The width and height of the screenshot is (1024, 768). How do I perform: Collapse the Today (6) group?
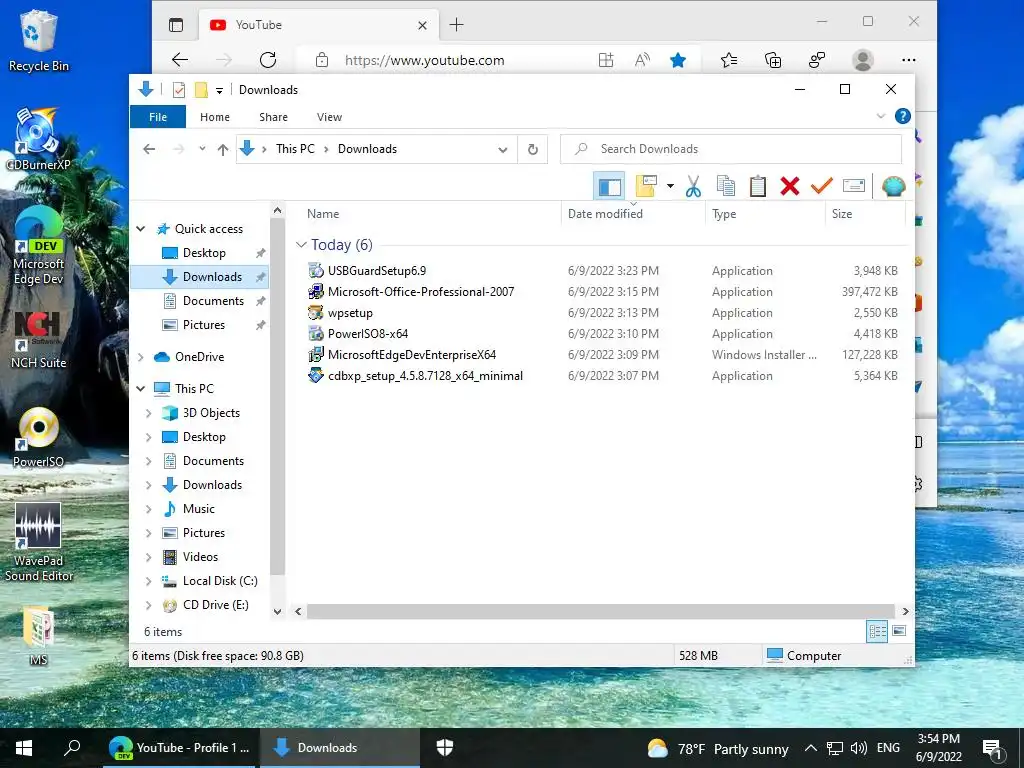[301, 245]
